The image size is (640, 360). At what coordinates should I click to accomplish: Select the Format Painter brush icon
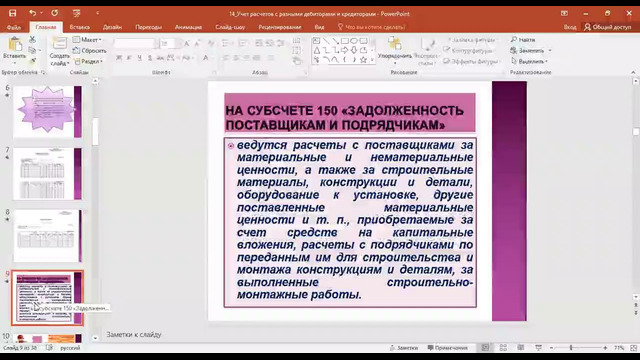coord(32,61)
